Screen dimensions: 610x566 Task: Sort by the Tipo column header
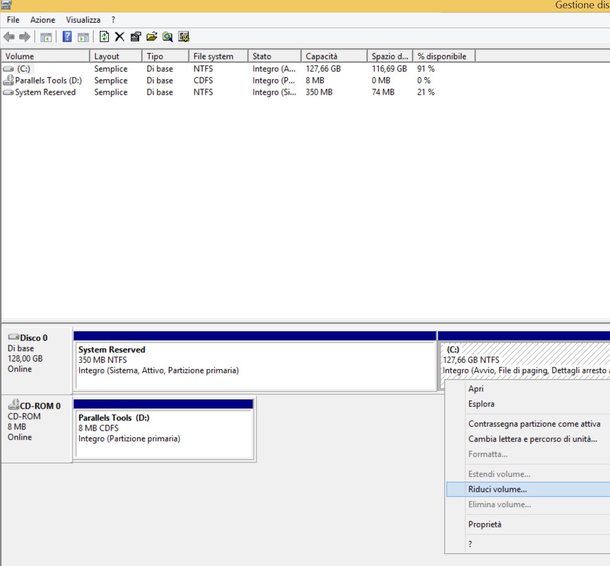(x=166, y=56)
